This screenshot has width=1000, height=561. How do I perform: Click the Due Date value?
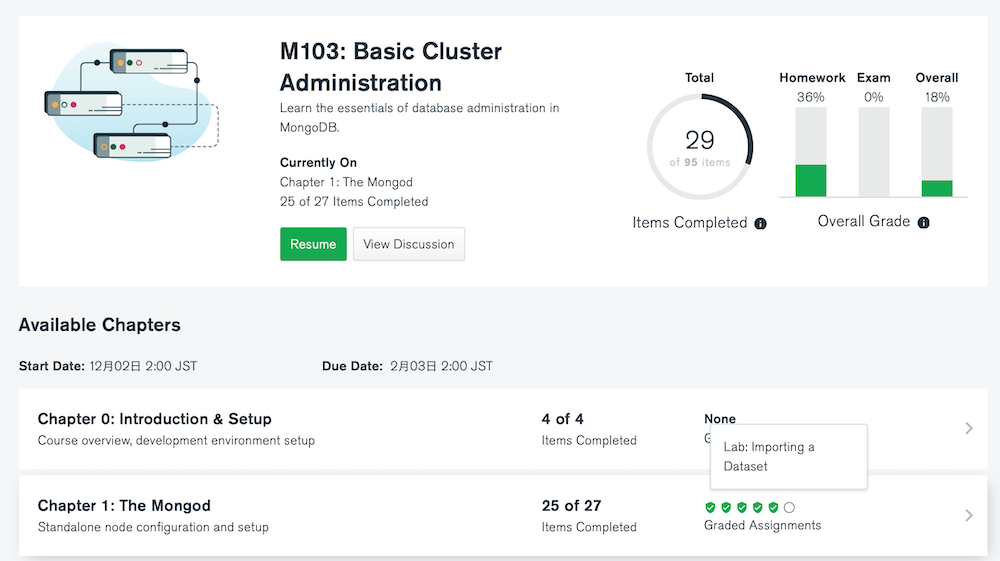(x=441, y=366)
